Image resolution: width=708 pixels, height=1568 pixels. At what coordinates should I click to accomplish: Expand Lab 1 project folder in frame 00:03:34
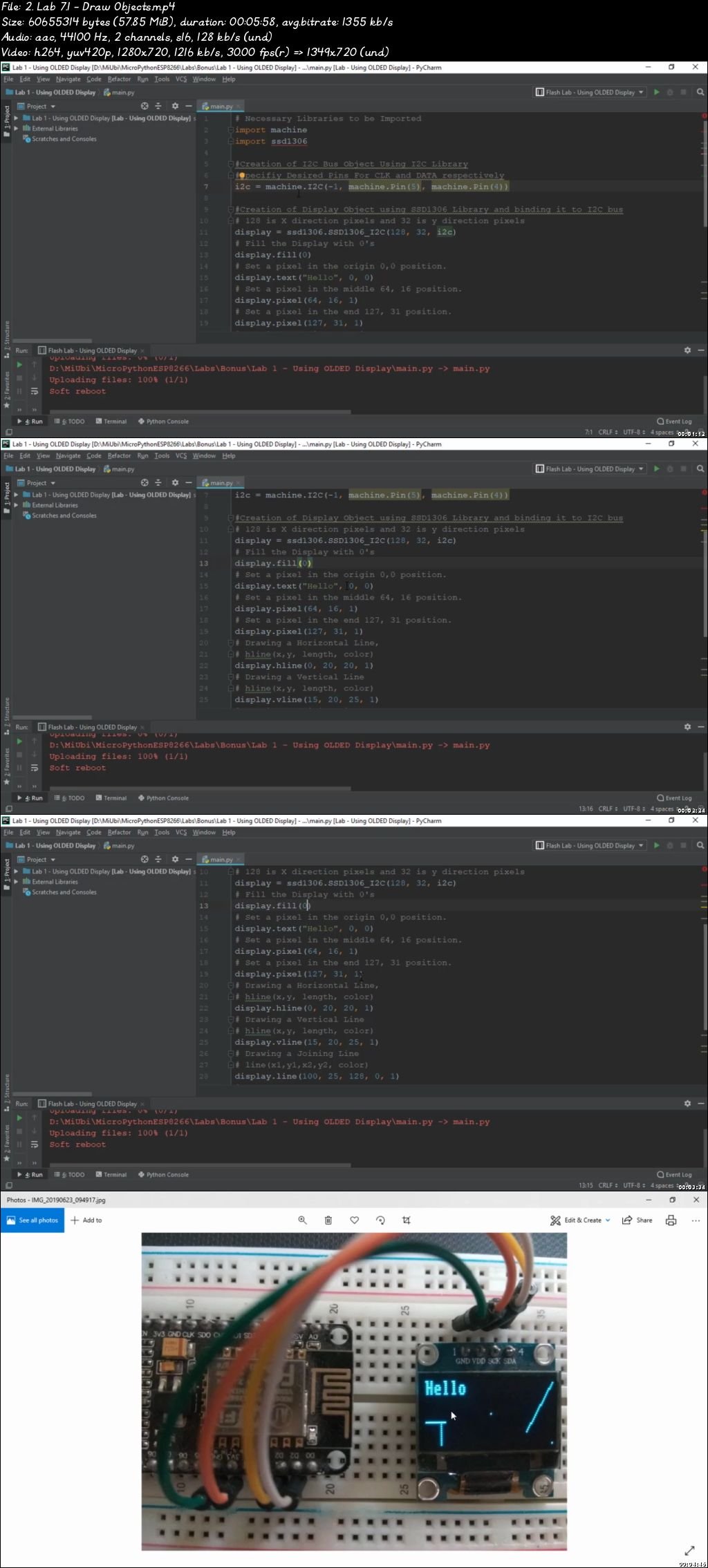(17, 871)
